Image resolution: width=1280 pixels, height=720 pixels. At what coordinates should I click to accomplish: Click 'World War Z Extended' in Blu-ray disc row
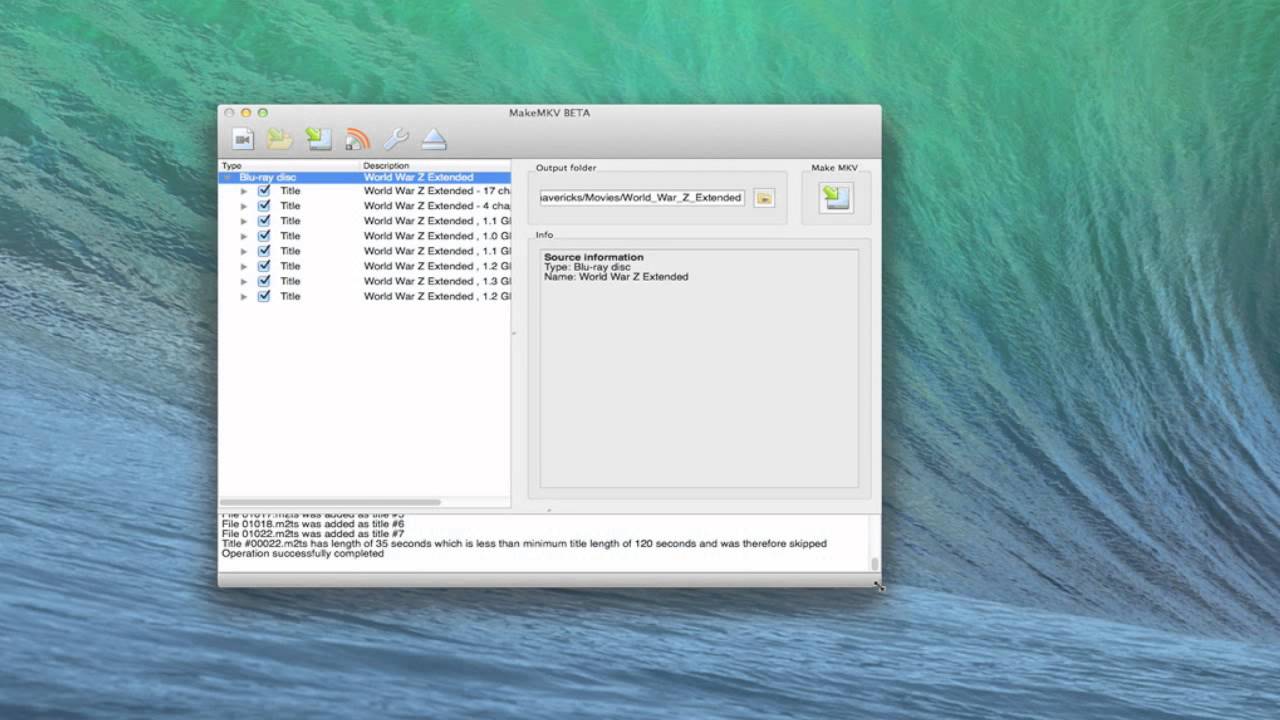[x=418, y=177]
